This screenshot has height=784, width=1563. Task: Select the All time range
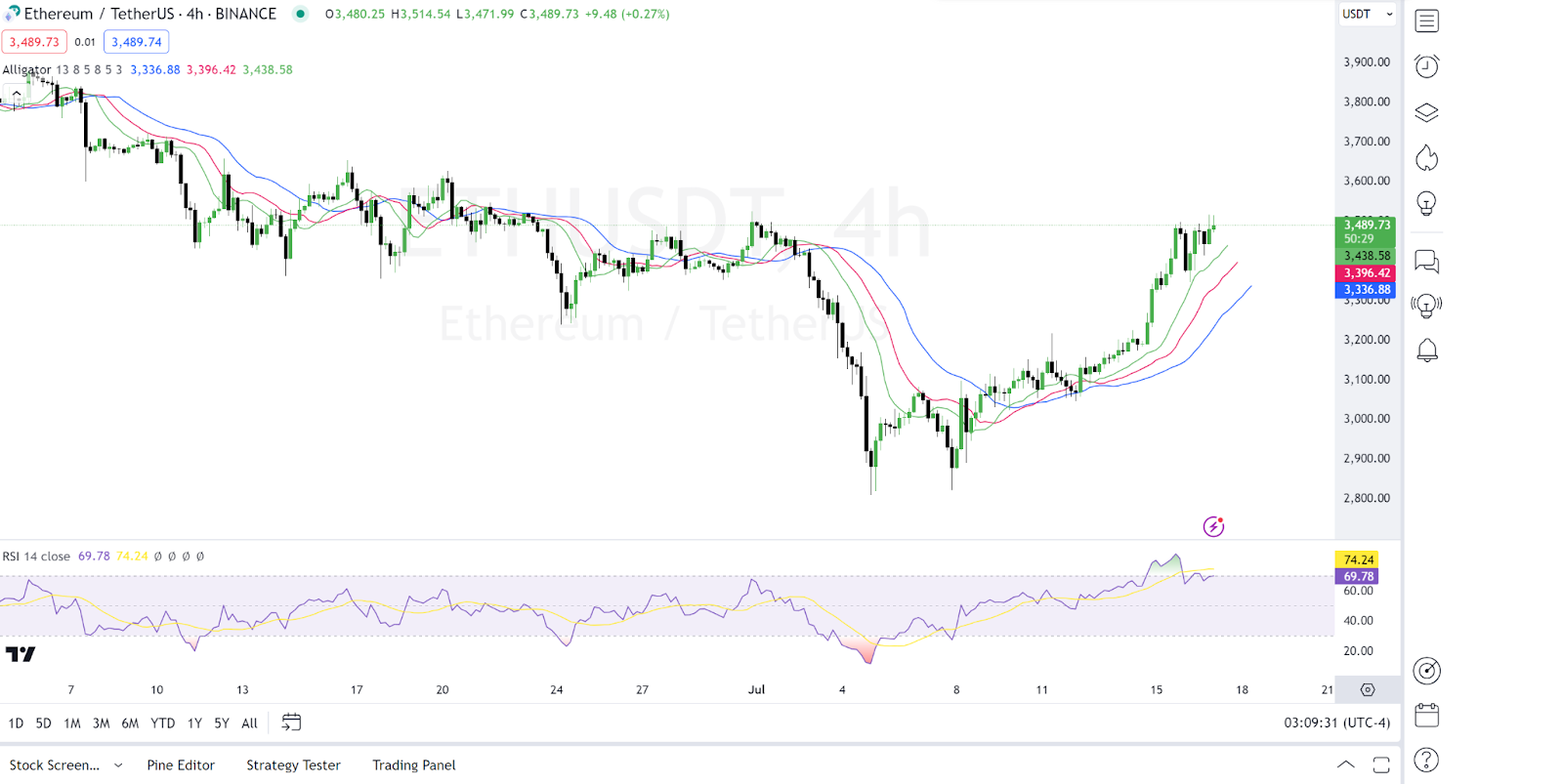(249, 723)
